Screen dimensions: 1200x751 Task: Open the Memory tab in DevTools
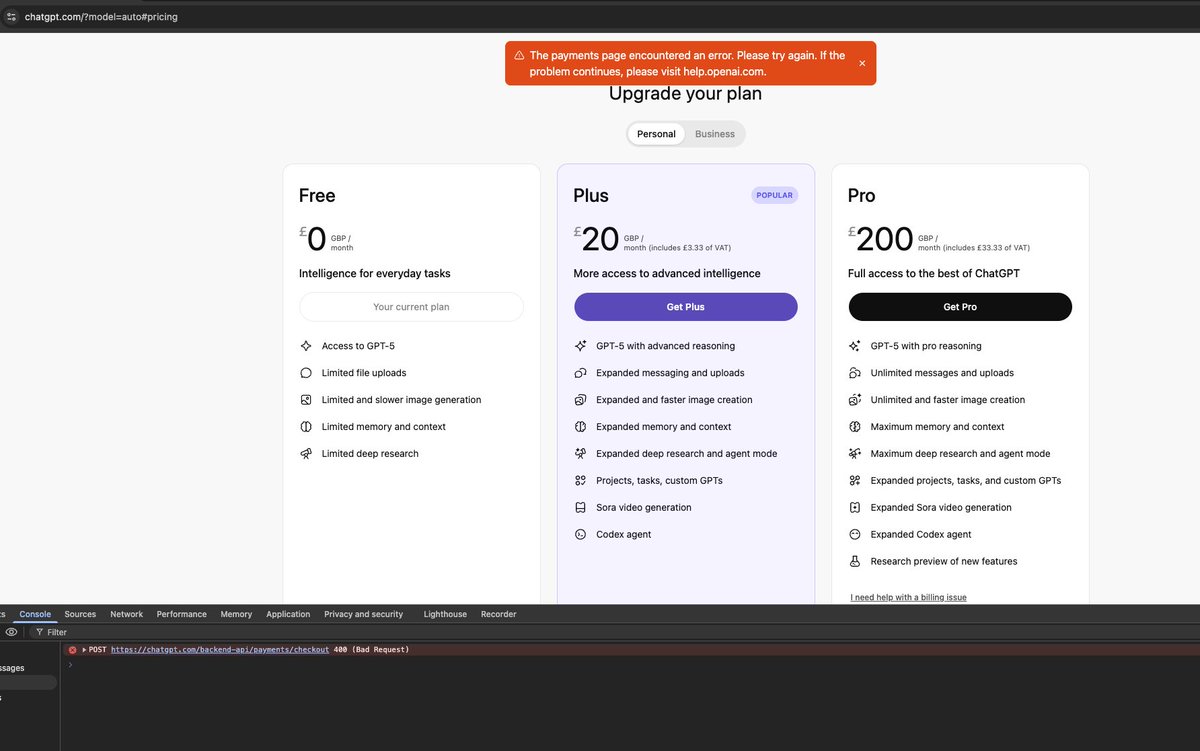click(236, 614)
